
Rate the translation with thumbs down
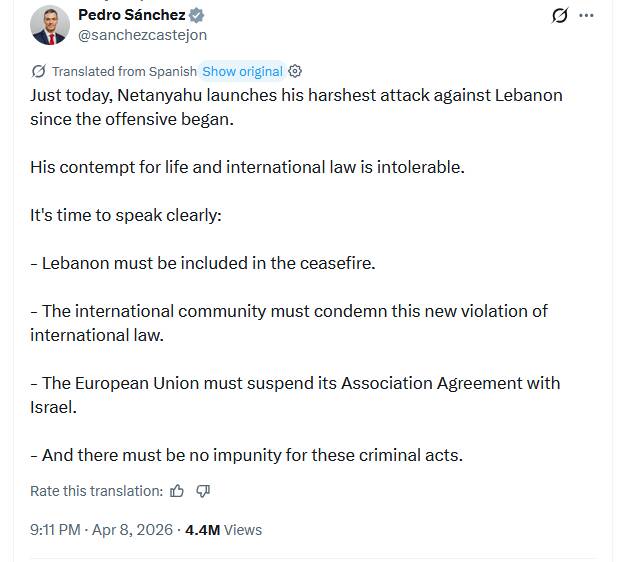[203, 491]
